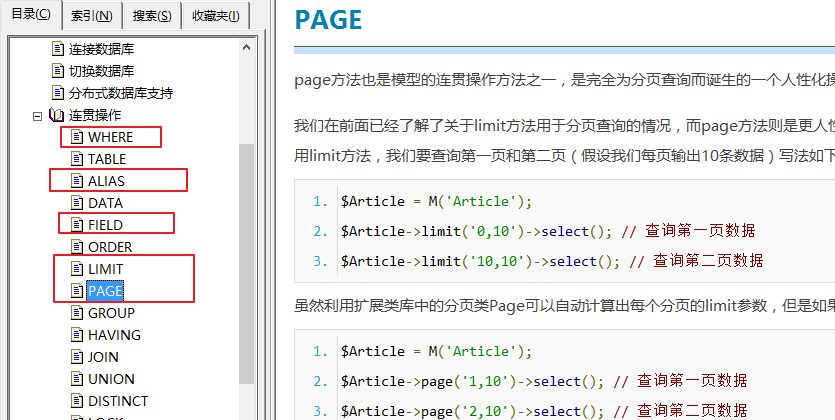Click the page icon beside LIMIT
Viewport: 835px width, 420px height.
click(x=77, y=269)
